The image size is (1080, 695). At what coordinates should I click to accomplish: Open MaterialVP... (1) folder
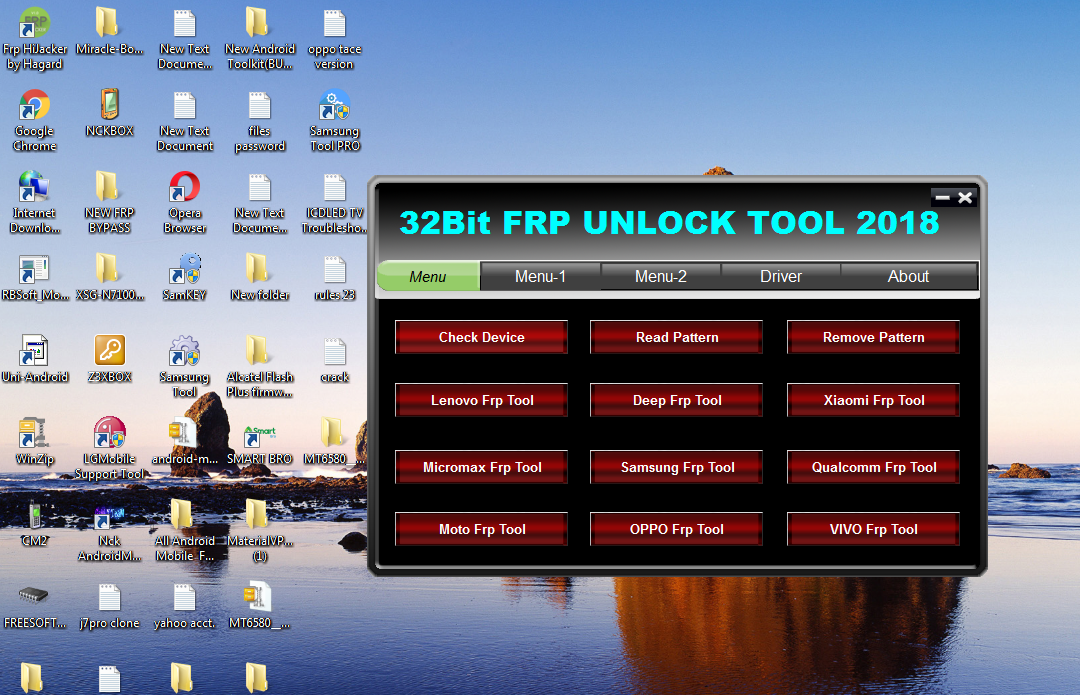(260, 530)
